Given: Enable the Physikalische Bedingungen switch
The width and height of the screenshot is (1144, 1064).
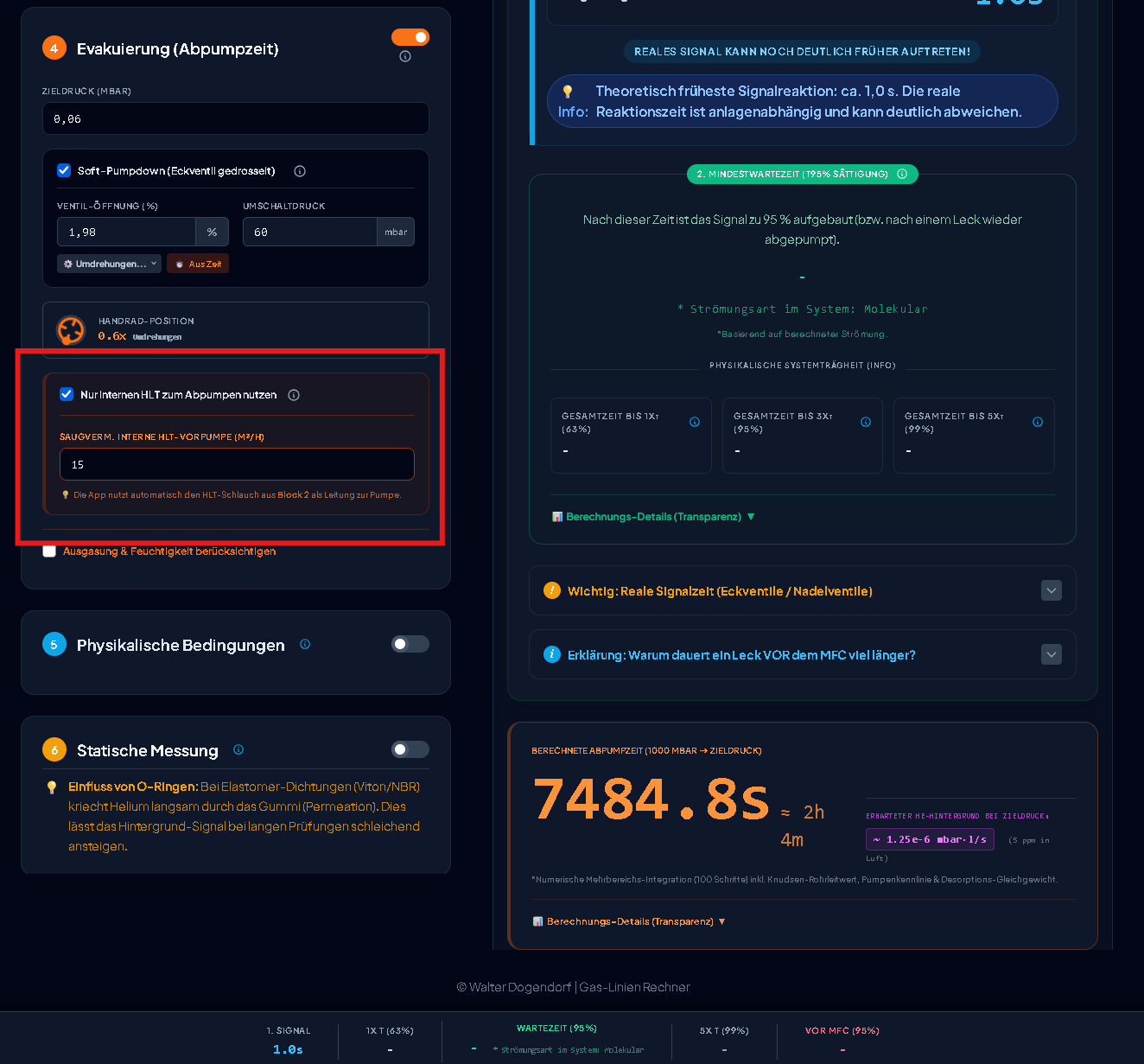Looking at the screenshot, I should [410, 644].
